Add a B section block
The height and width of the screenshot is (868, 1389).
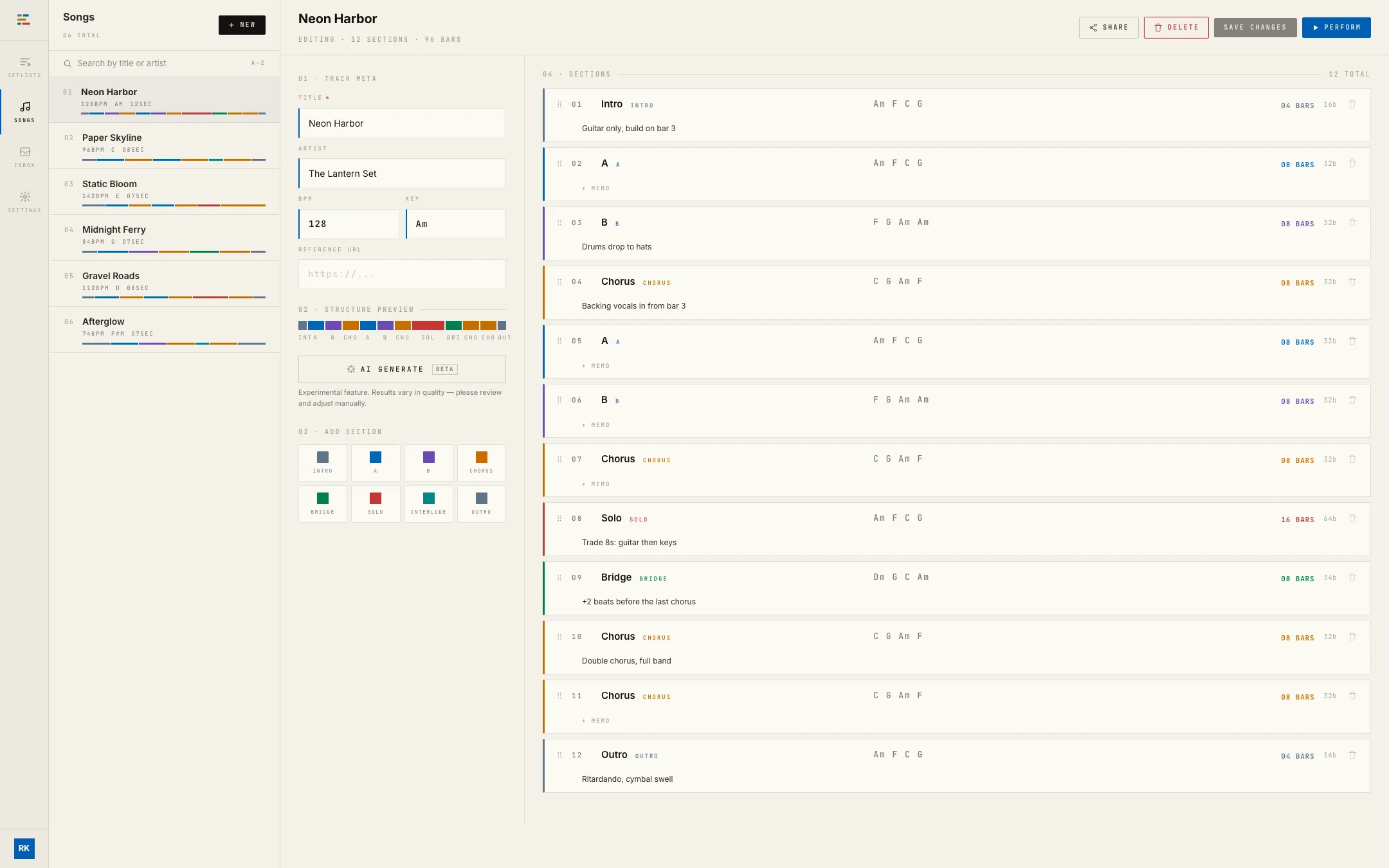tap(429, 463)
